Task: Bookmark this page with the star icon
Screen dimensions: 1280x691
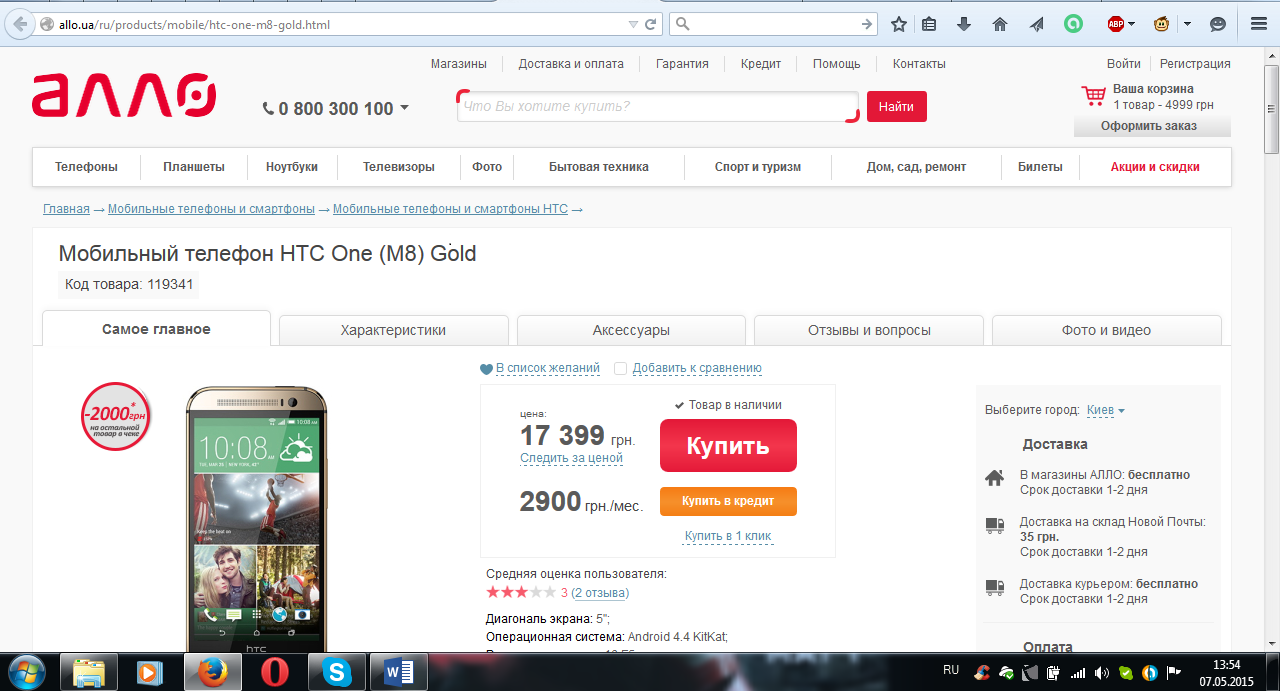Action: point(899,24)
